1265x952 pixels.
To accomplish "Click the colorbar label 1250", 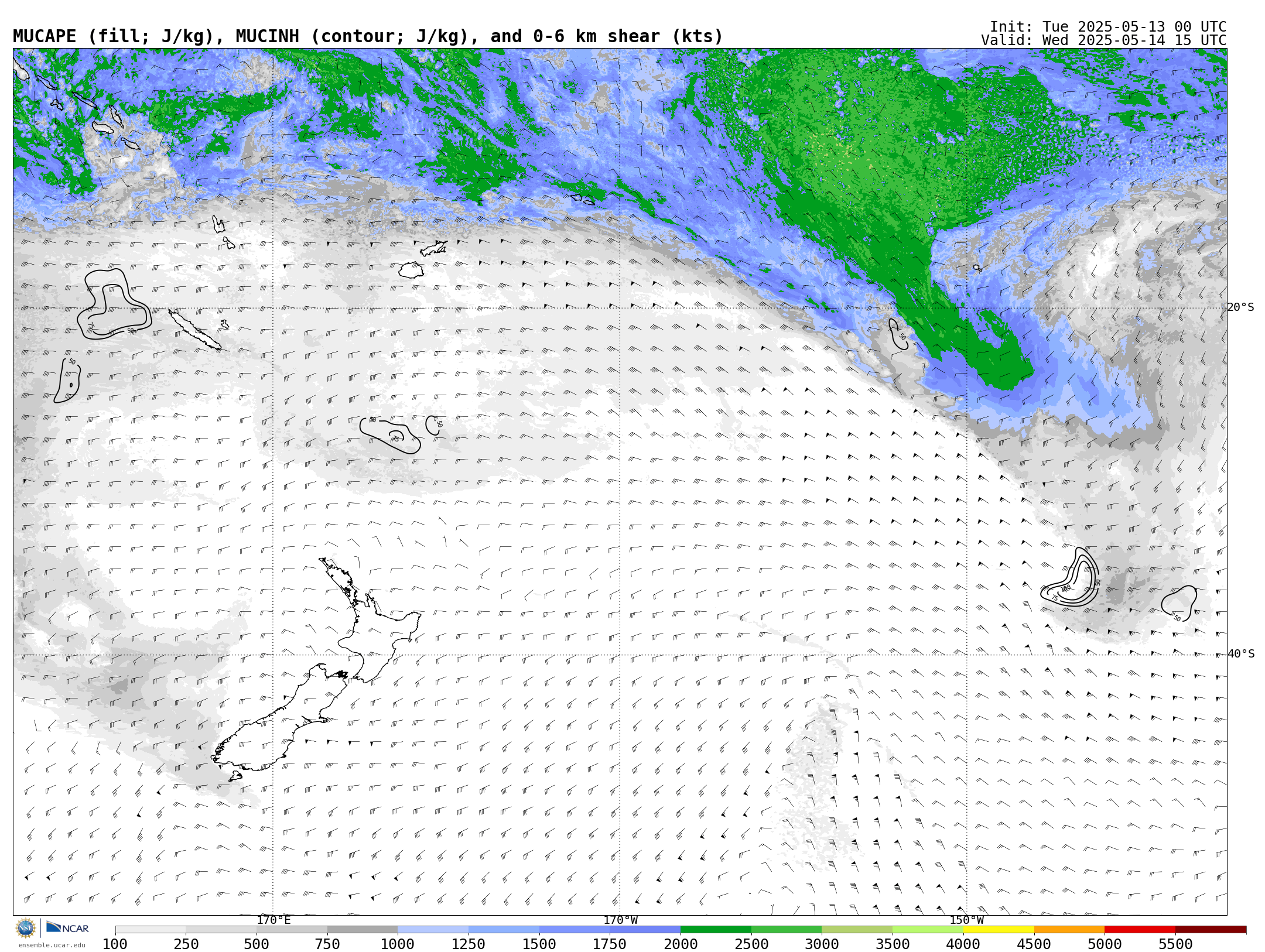I will coord(469,944).
